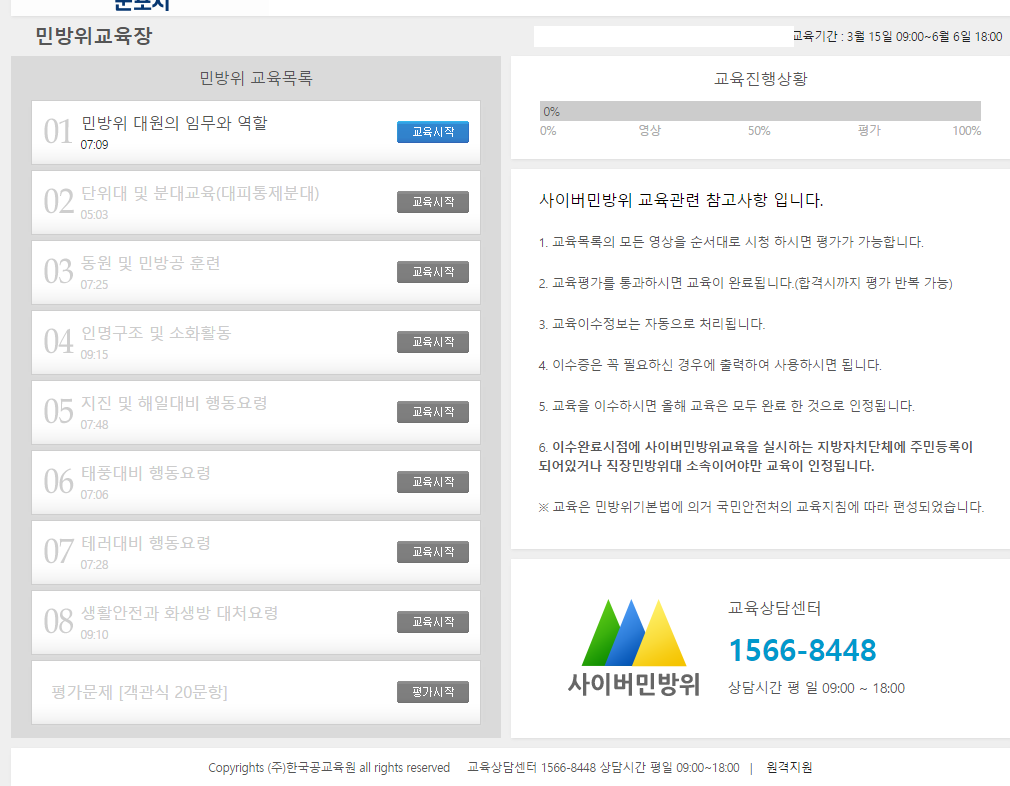Click 교육시작 for 지진 및 해일대비 행동요령
Viewport: 1010px width, 786px height.
(x=432, y=412)
